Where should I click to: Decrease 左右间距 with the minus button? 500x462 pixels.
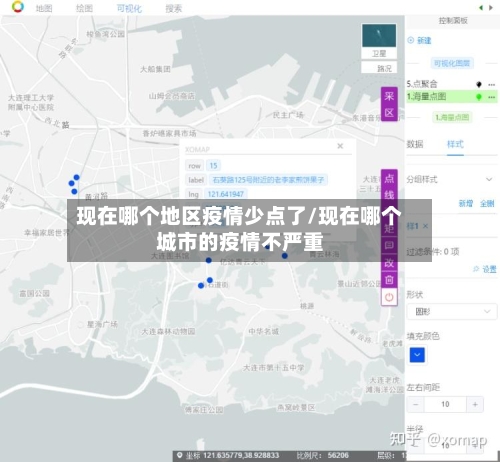[x=416, y=404]
